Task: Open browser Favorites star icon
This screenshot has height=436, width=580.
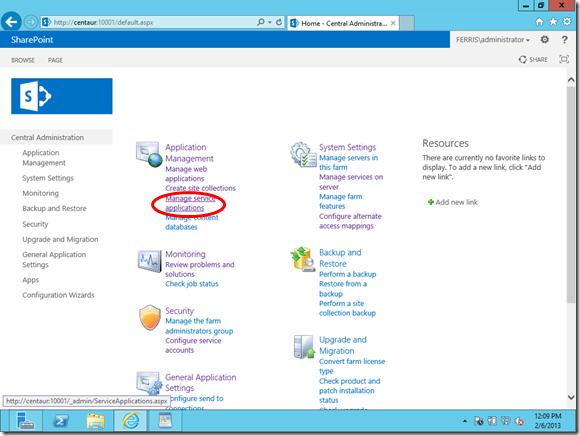Action: click(x=553, y=22)
